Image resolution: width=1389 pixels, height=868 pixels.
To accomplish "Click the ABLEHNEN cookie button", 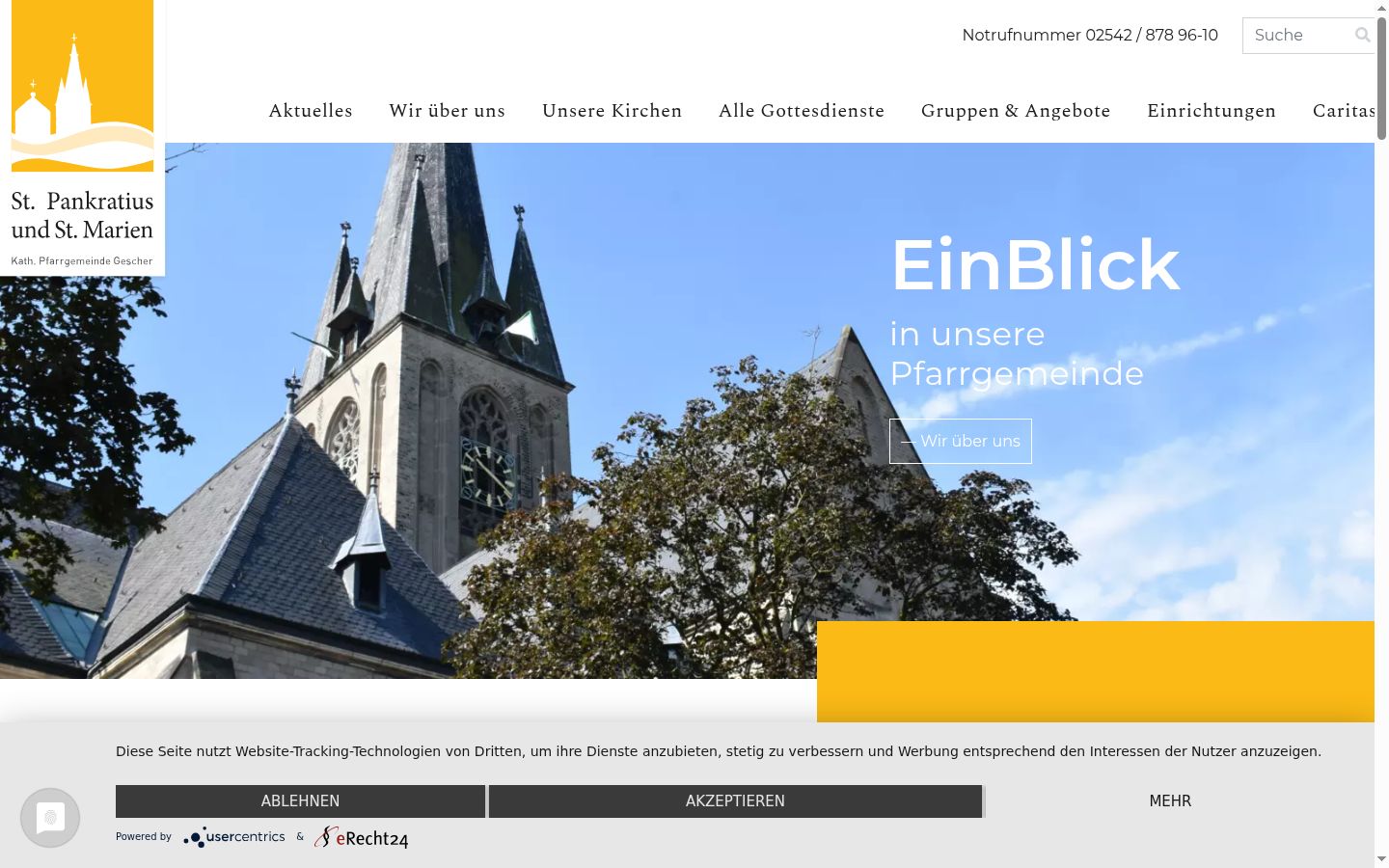I will (300, 801).
